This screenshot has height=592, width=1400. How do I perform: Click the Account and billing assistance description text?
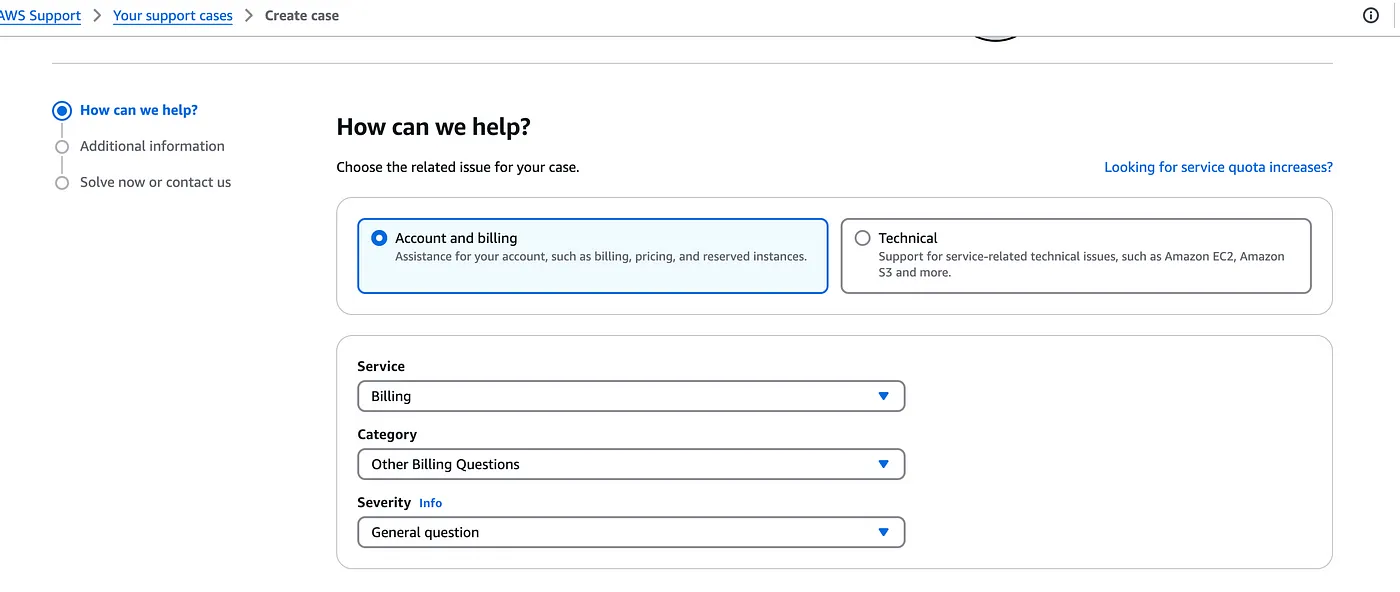[601, 256]
